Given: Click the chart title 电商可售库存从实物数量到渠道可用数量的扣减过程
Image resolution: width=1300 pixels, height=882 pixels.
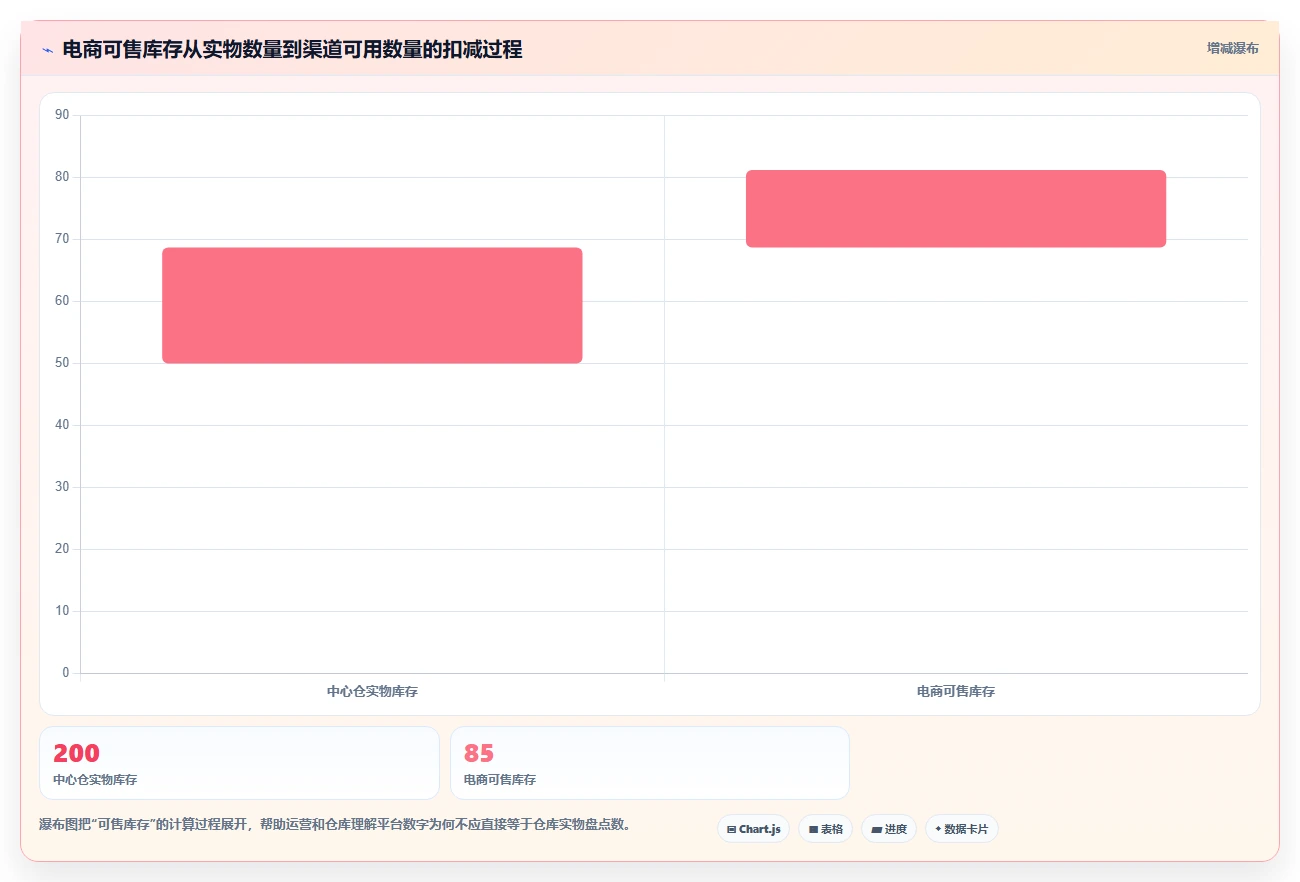Looking at the screenshot, I should 292,50.
